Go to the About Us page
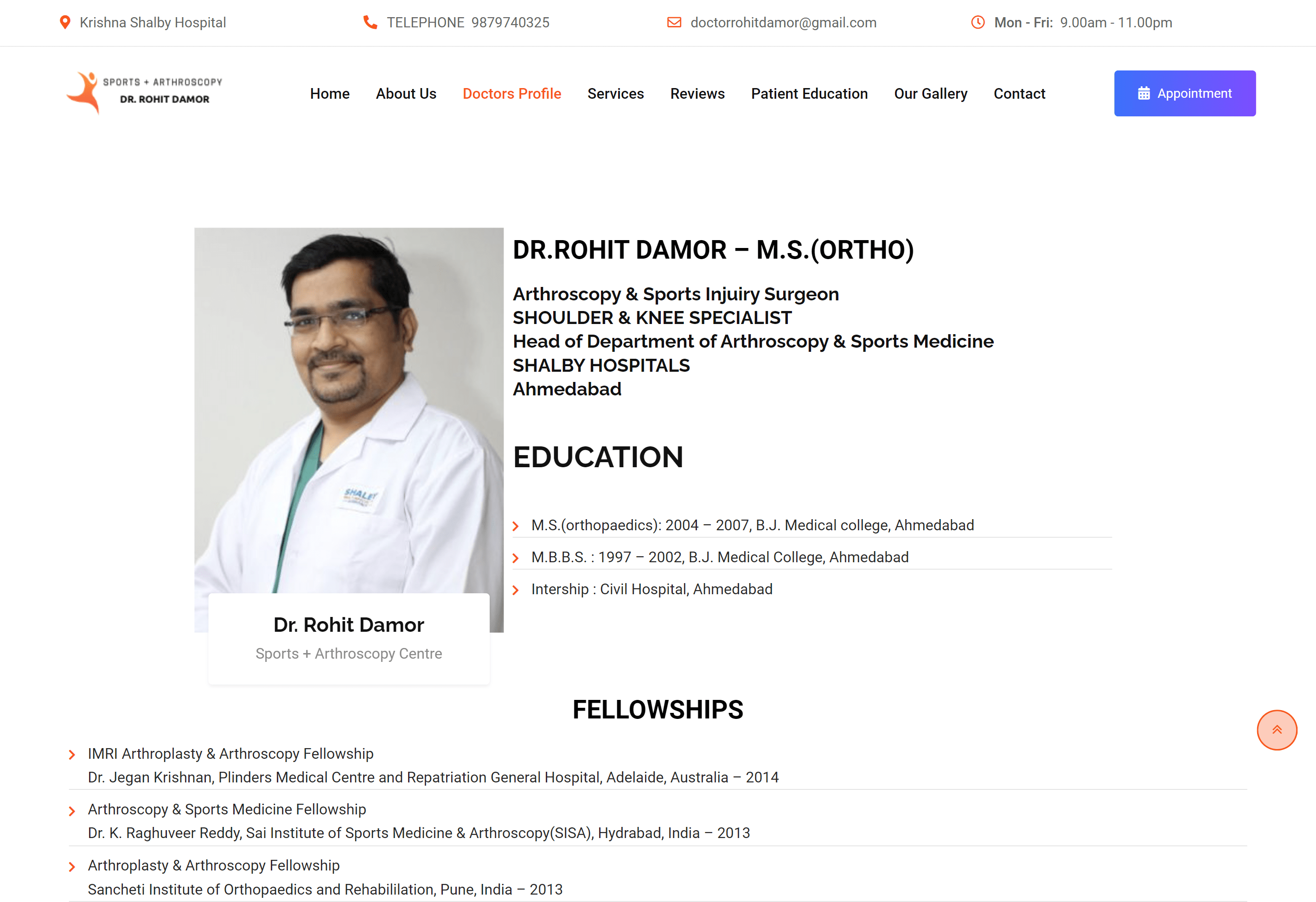The height and width of the screenshot is (902, 1316). [406, 93]
